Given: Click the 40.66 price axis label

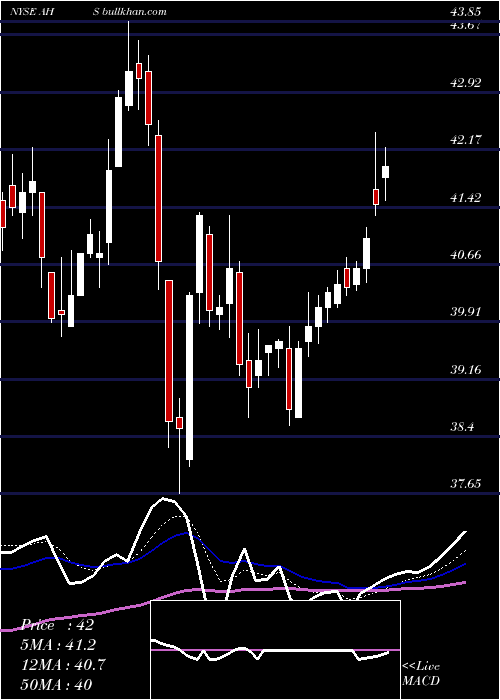Looking at the screenshot, I should pyautogui.click(x=466, y=254).
